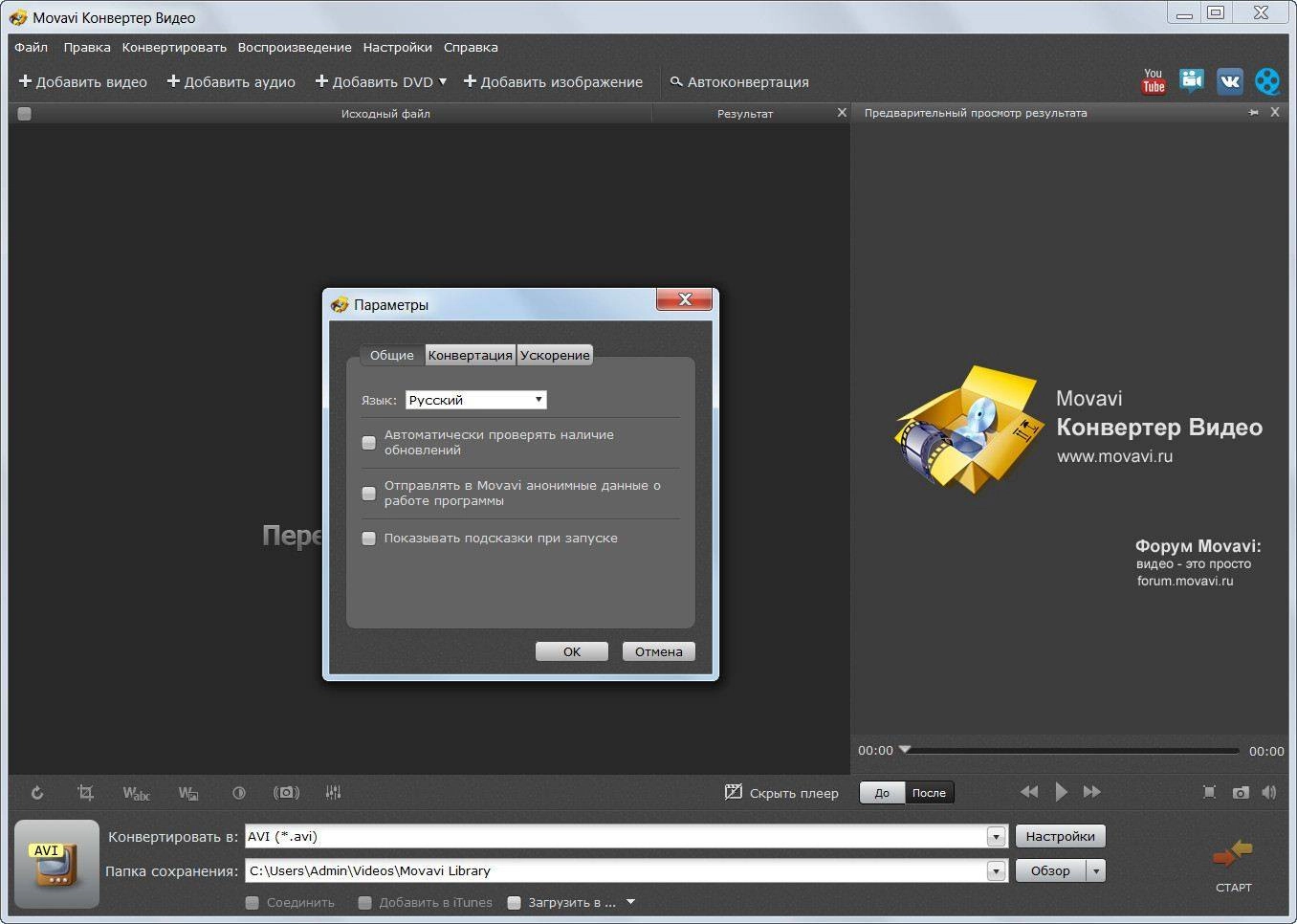
Task: Enable sending anonymous data to Movavi
Action: pos(368,494)
